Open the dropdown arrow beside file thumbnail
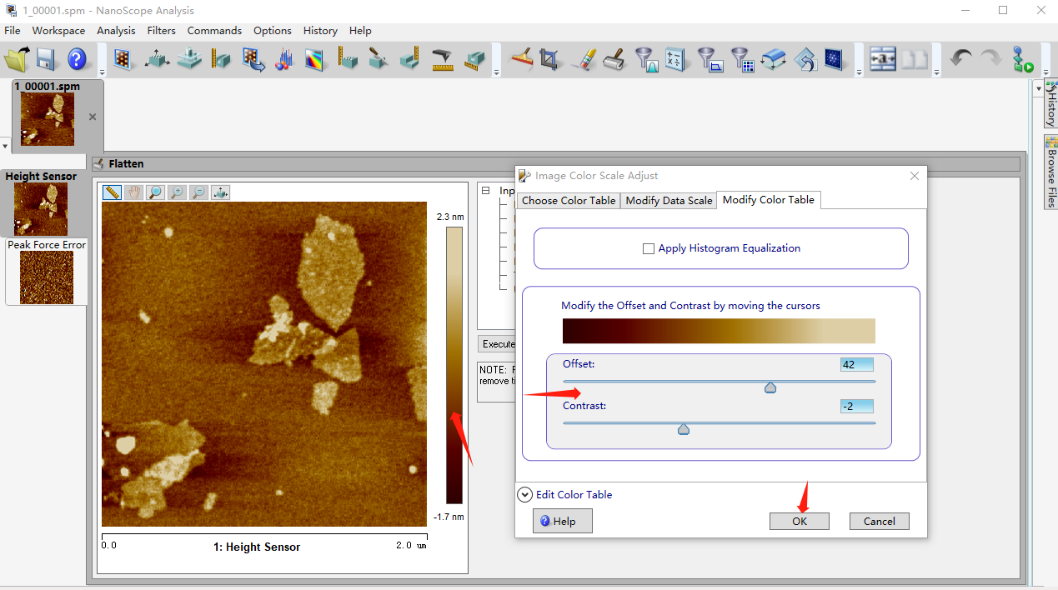The width and height of the screenshot is (1058, 590). tap(5, 146)
